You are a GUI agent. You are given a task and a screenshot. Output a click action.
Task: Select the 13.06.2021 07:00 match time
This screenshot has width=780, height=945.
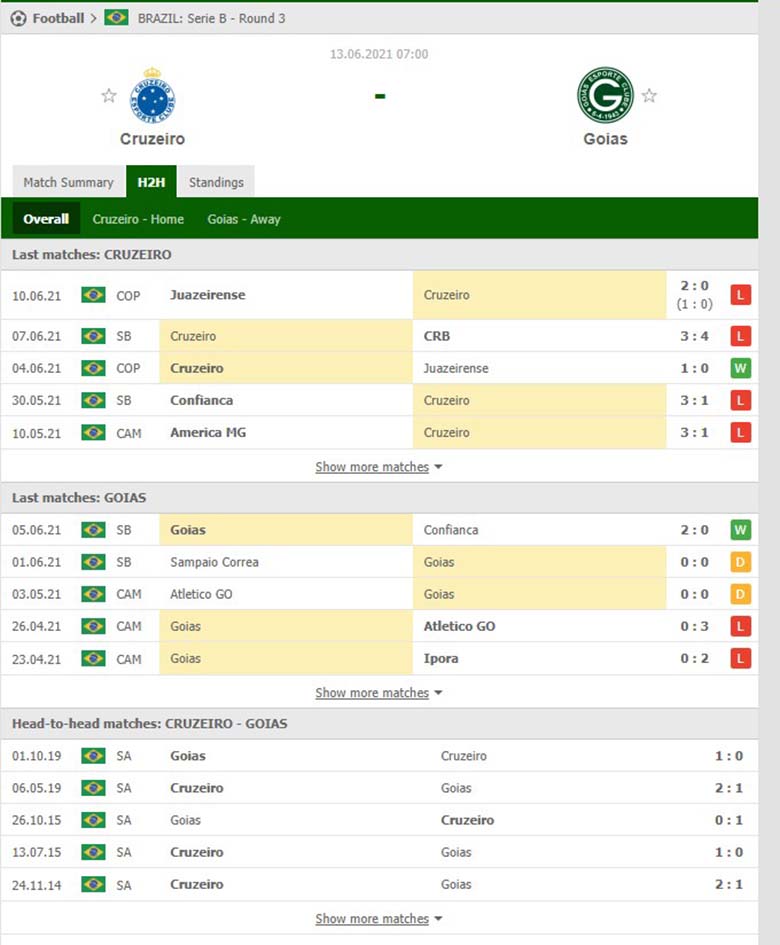coord(379,54)
